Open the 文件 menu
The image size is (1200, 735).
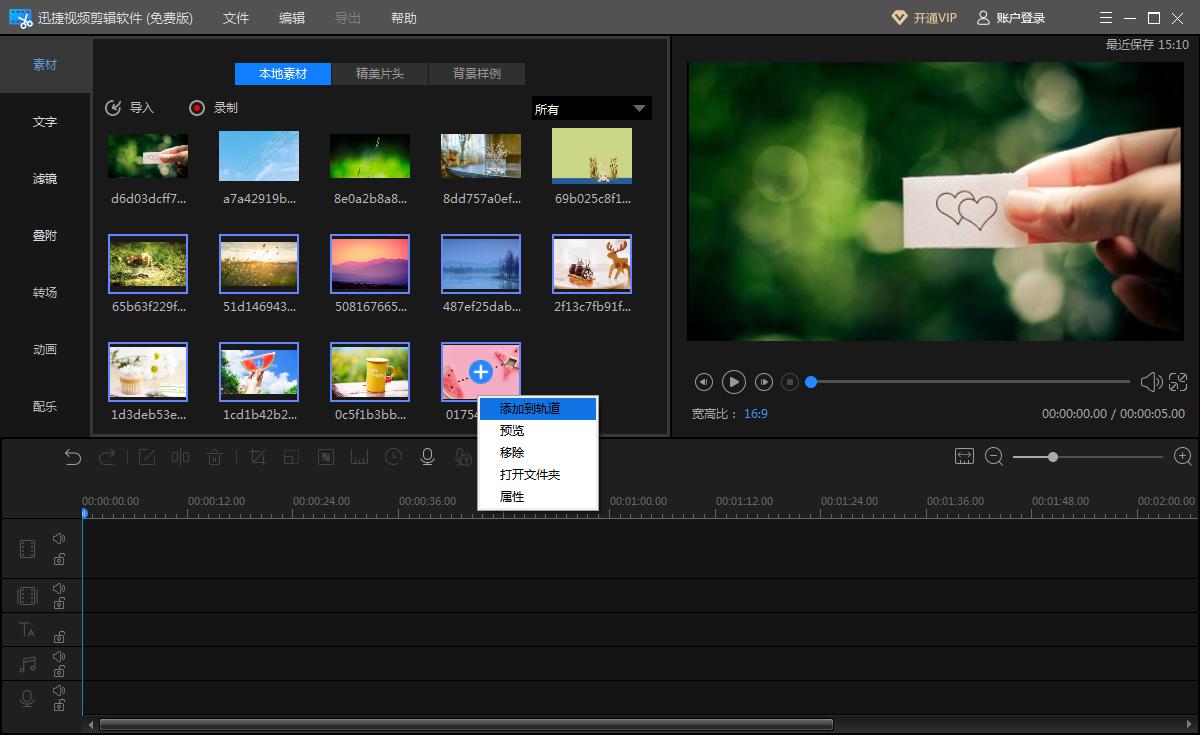(236, 18)
